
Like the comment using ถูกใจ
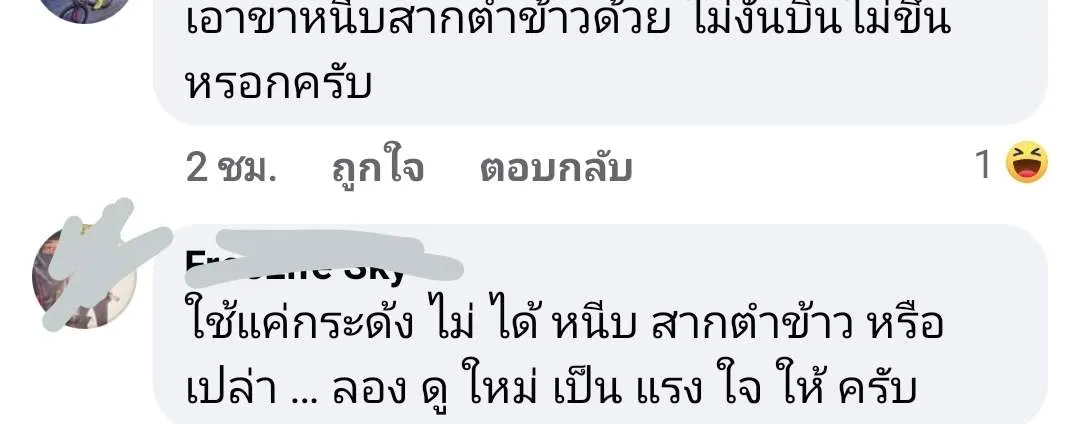[x=378, y=167]
